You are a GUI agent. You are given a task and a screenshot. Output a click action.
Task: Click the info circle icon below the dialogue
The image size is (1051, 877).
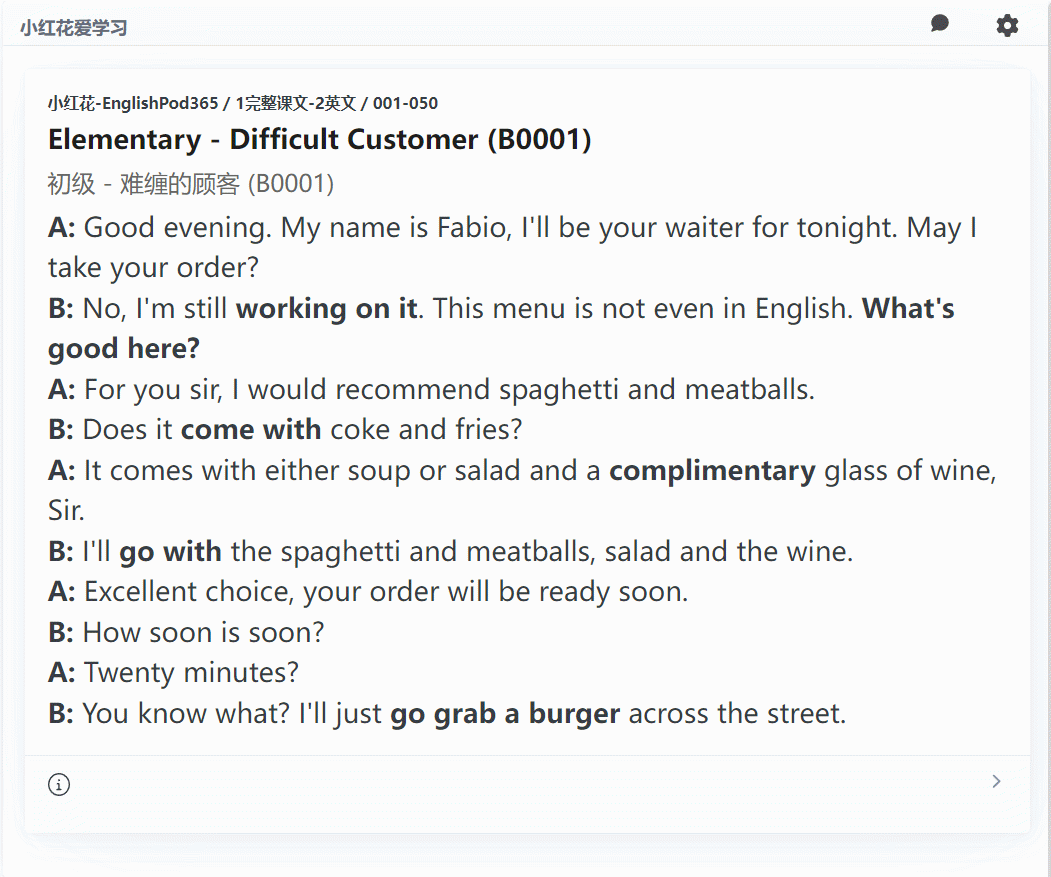[x=59, y=785]
